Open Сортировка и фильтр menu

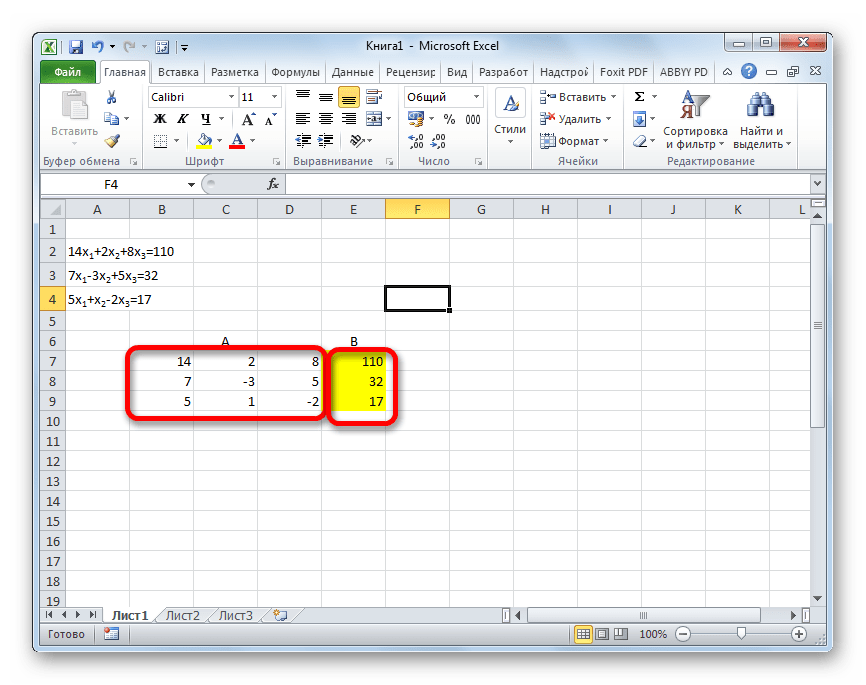[695, 120]
